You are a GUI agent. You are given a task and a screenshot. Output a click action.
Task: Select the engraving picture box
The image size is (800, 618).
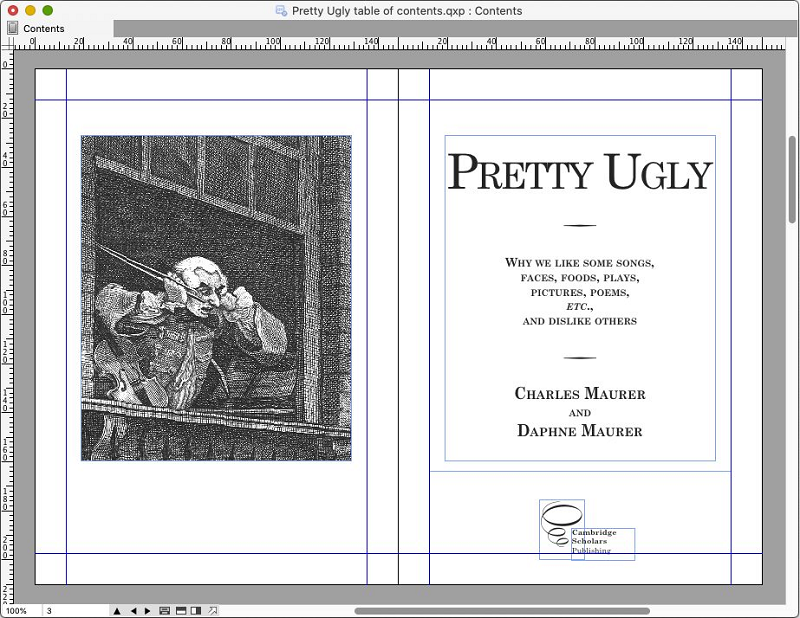tap(216, 298)
